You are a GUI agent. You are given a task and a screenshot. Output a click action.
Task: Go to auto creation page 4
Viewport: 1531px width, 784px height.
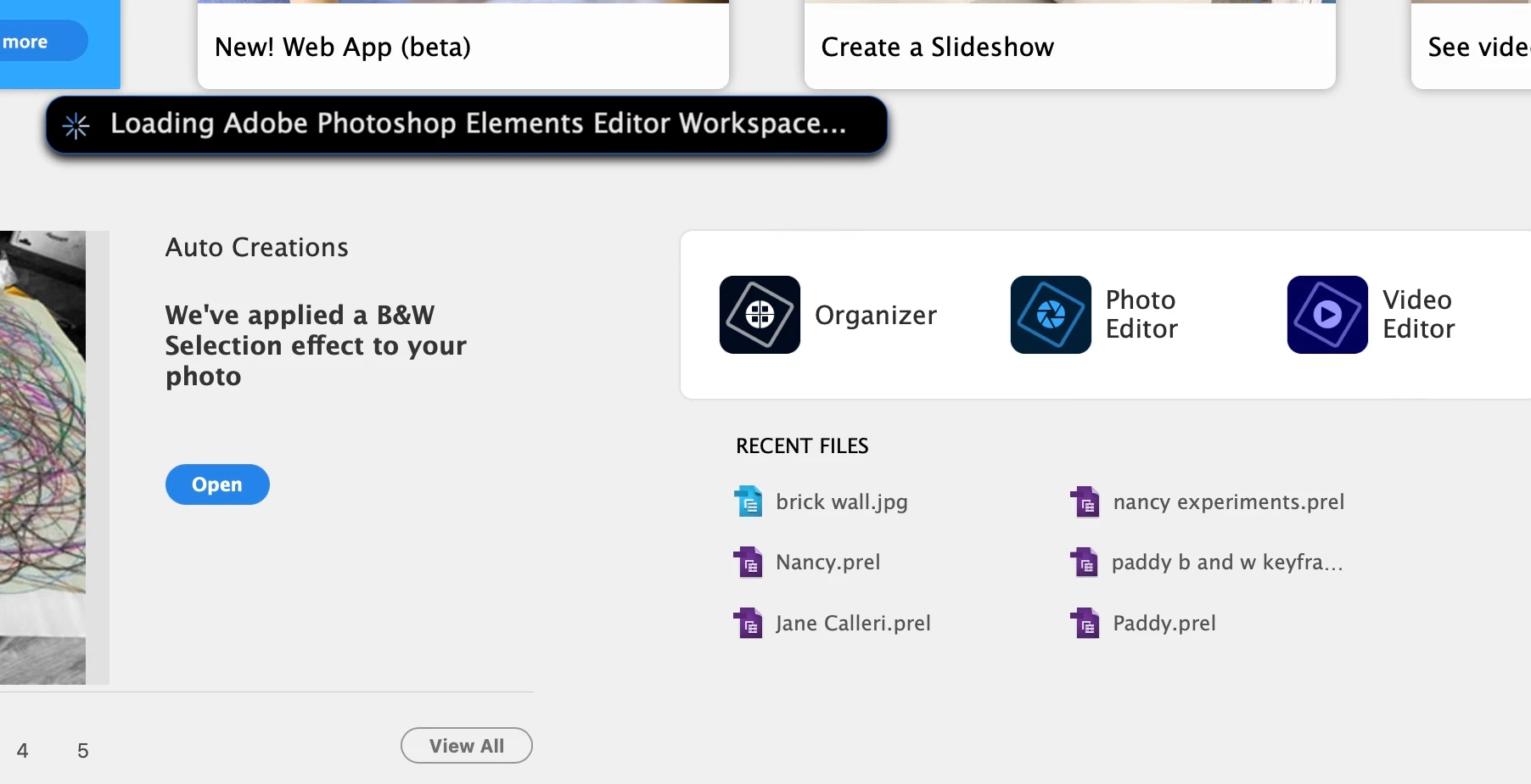[23, 751]
